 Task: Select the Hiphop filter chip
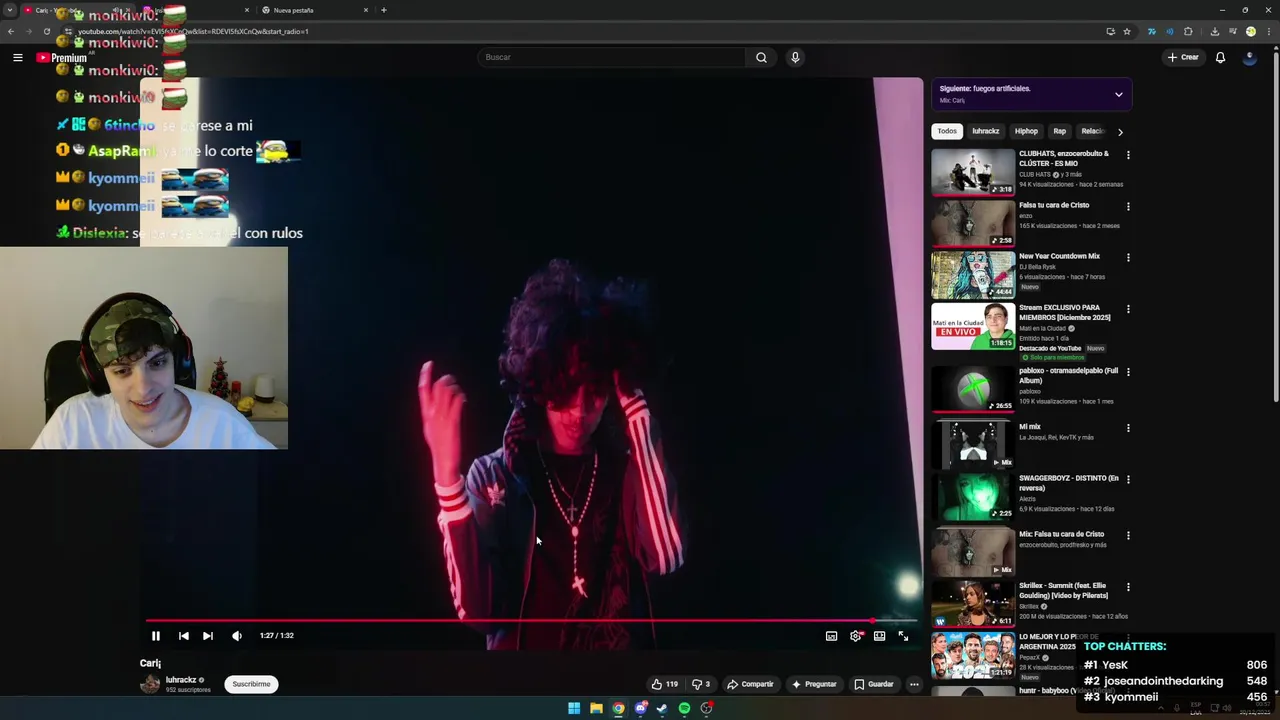1027,131
